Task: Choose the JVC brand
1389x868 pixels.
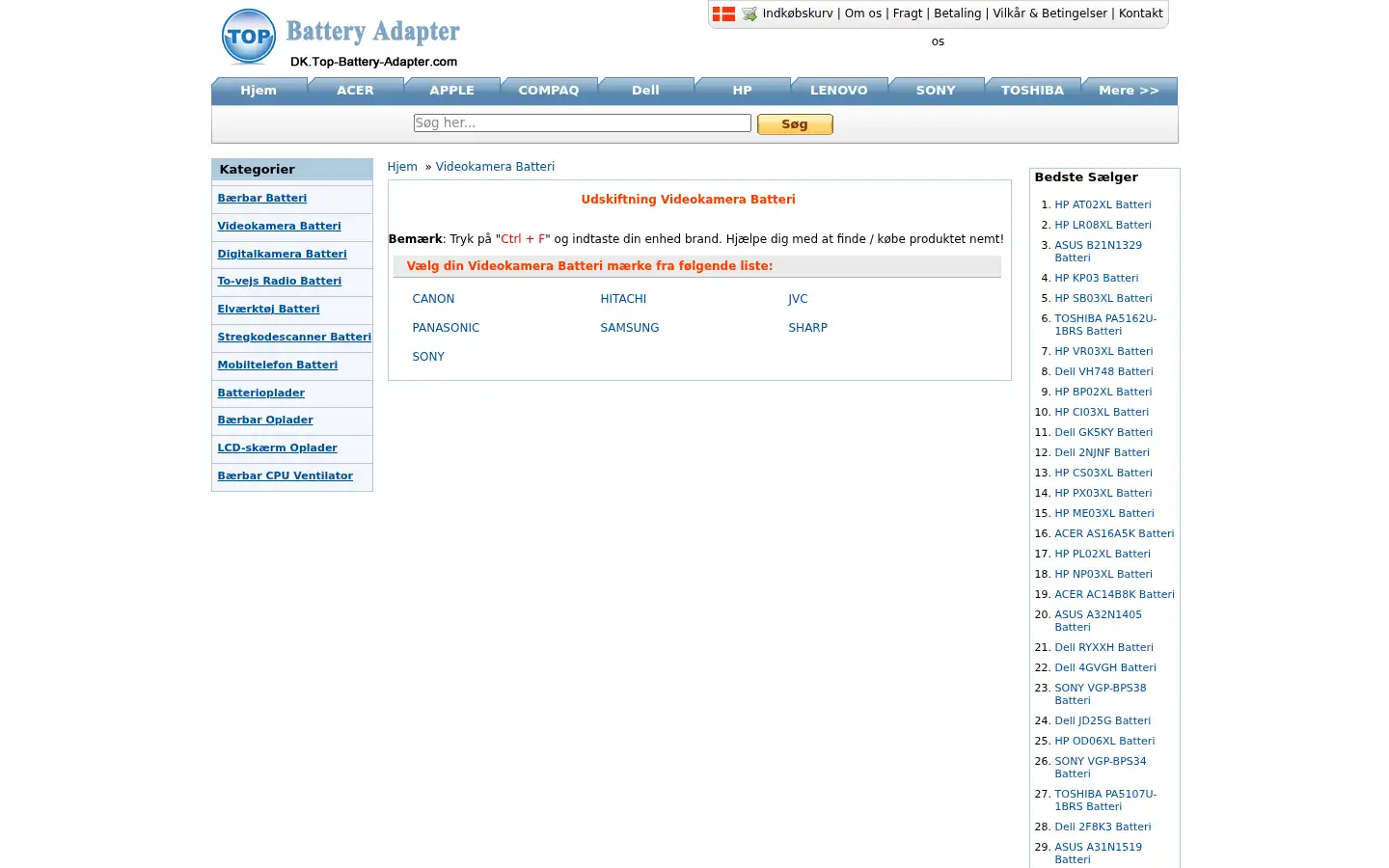Action: 798,299
